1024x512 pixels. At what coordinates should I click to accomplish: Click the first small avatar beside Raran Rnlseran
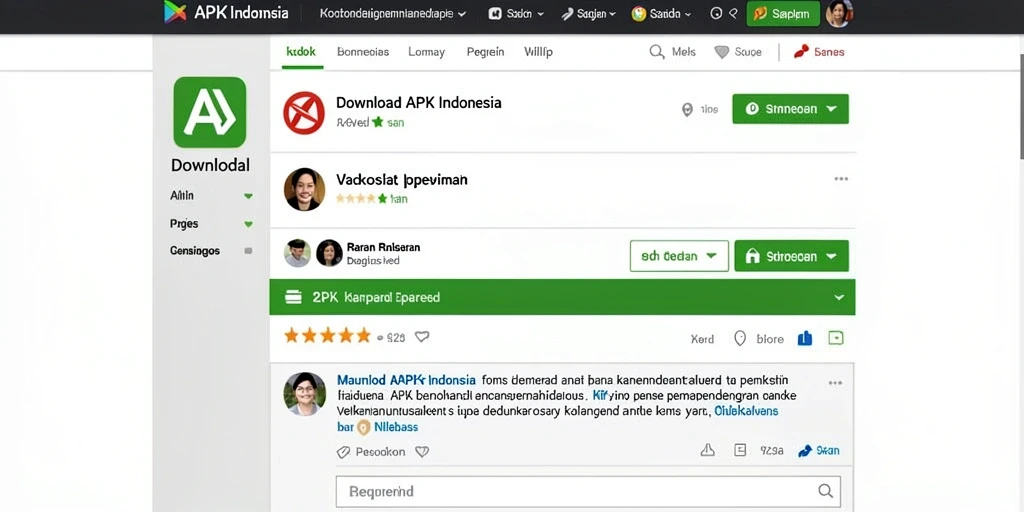click(297, 253)
